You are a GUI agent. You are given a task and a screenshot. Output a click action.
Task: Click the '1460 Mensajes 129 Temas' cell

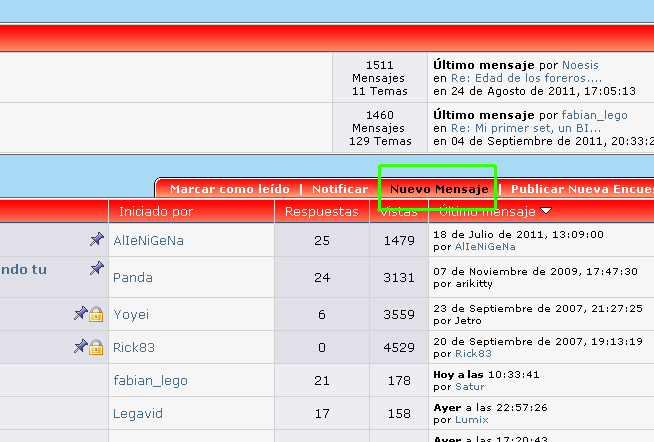[380, 128]
